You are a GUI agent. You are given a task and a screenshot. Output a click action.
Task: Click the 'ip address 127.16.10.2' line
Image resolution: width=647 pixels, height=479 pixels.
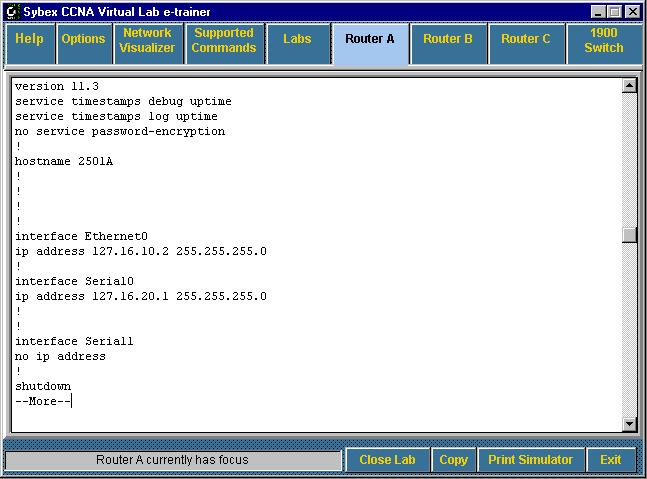click(x=141, y=251)
